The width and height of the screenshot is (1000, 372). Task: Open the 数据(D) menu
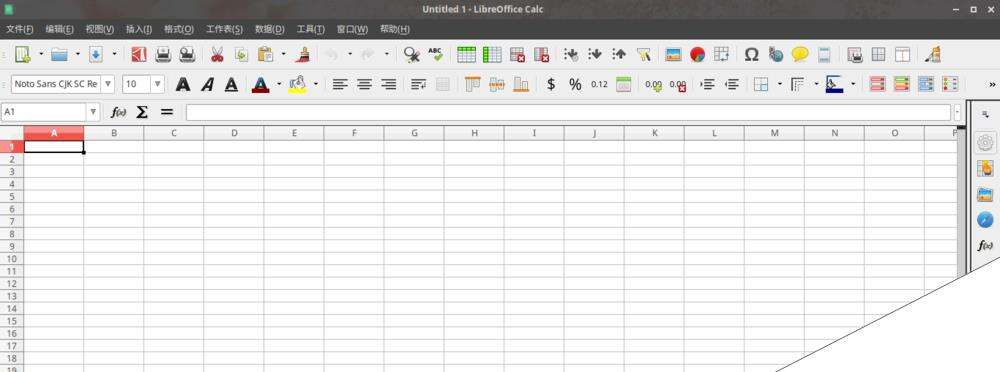point(270,29)
